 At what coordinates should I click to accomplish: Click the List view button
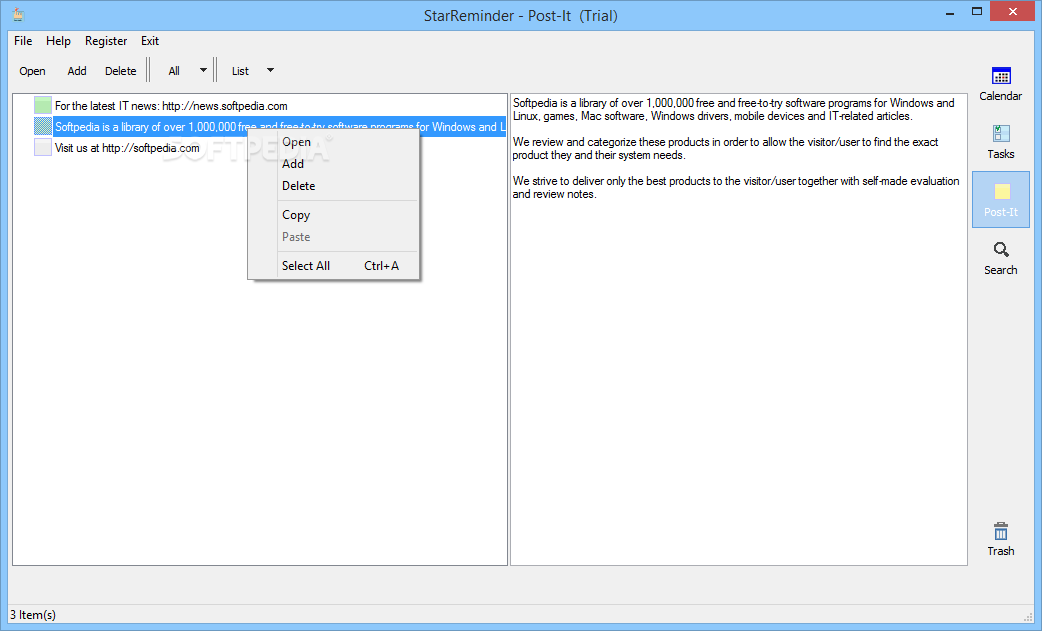click(240, 70)
